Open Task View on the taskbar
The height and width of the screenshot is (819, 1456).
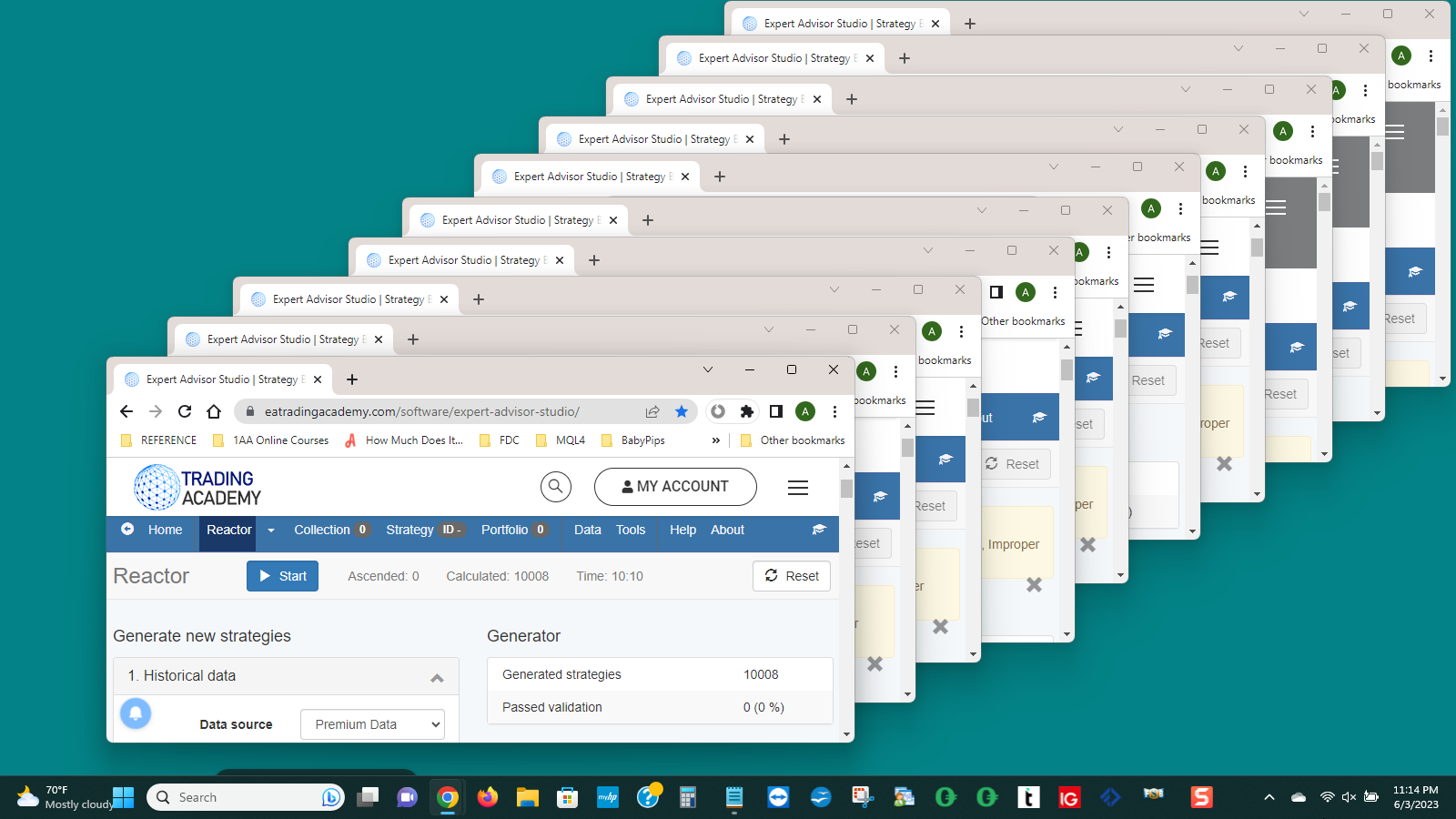click(368, 797)
